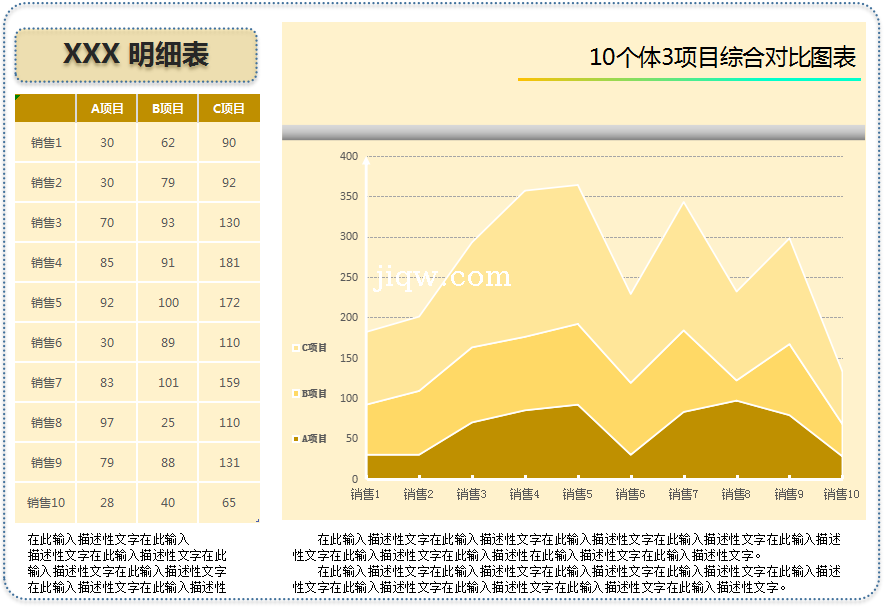The width and height of the screenshot is (886, 608).
Task: Click the XXX 明细表 title banner
Action: coord(136,55)
